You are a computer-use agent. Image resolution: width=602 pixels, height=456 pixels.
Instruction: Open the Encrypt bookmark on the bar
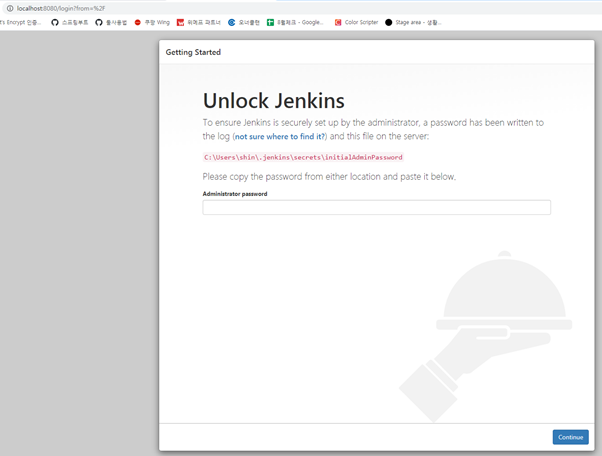[21, 22]
